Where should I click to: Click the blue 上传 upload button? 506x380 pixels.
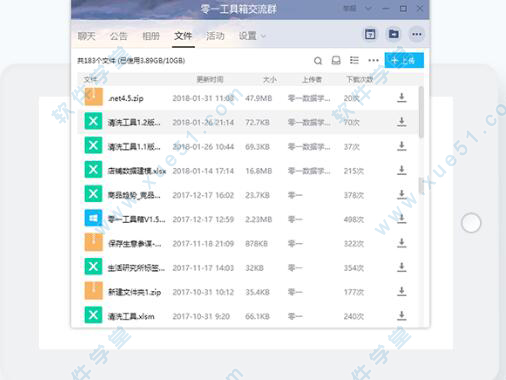pyautogui.click(x=404, y=60)
